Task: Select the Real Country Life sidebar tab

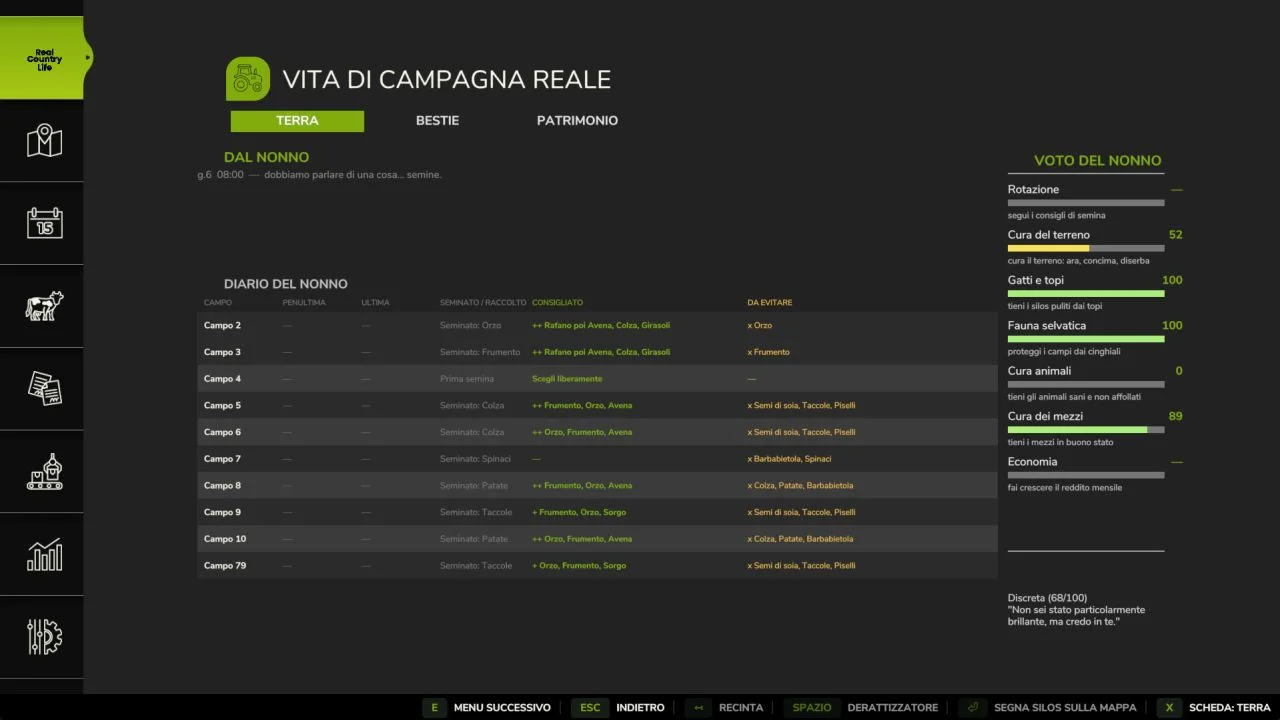Action: coord(43,58)
